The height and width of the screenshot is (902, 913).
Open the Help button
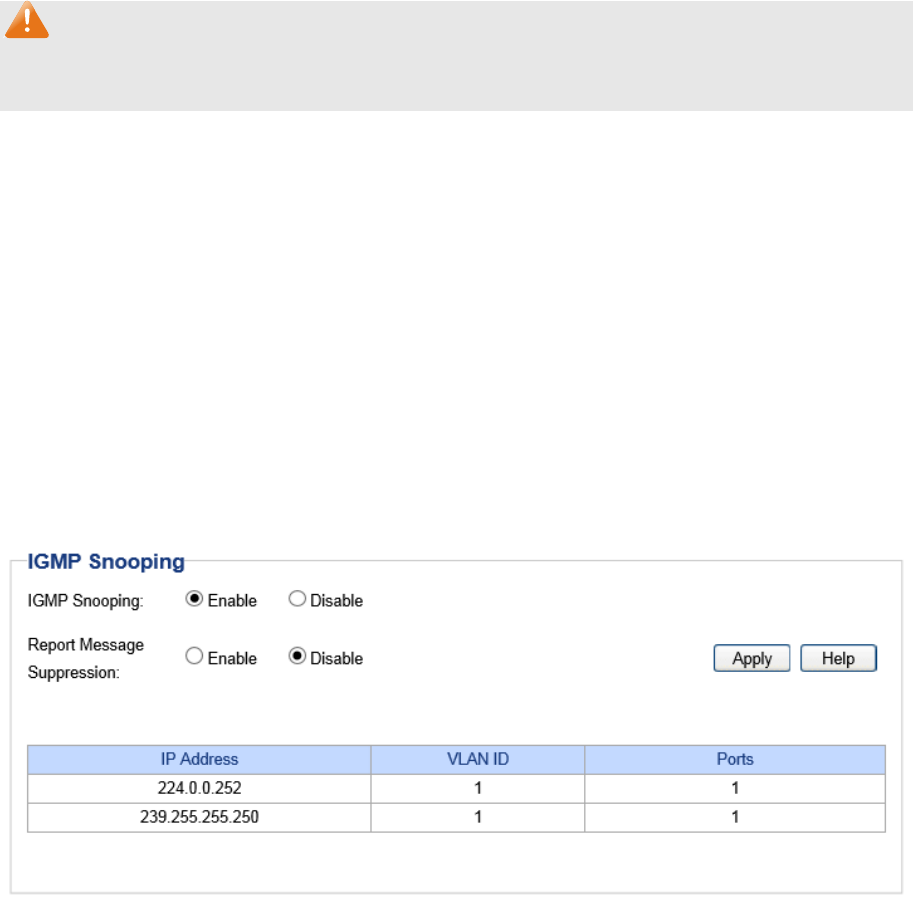tap(838, 658)
